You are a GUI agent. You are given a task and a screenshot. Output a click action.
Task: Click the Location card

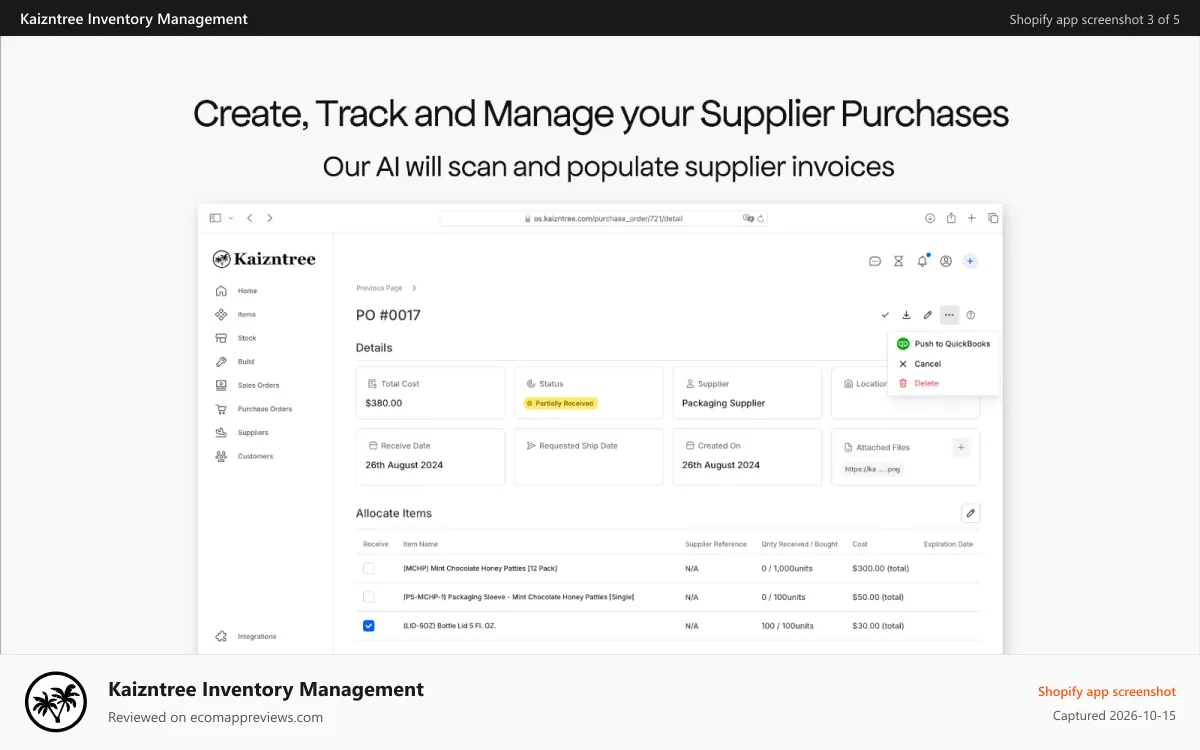tap(905, 392)
